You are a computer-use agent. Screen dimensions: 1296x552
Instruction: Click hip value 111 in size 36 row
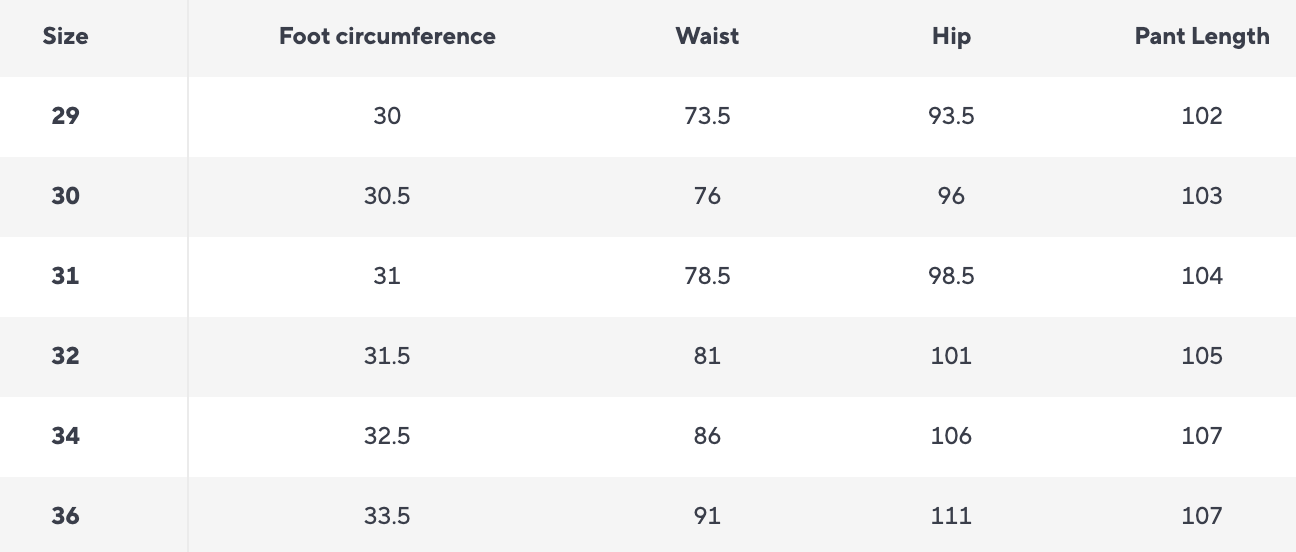951,516
